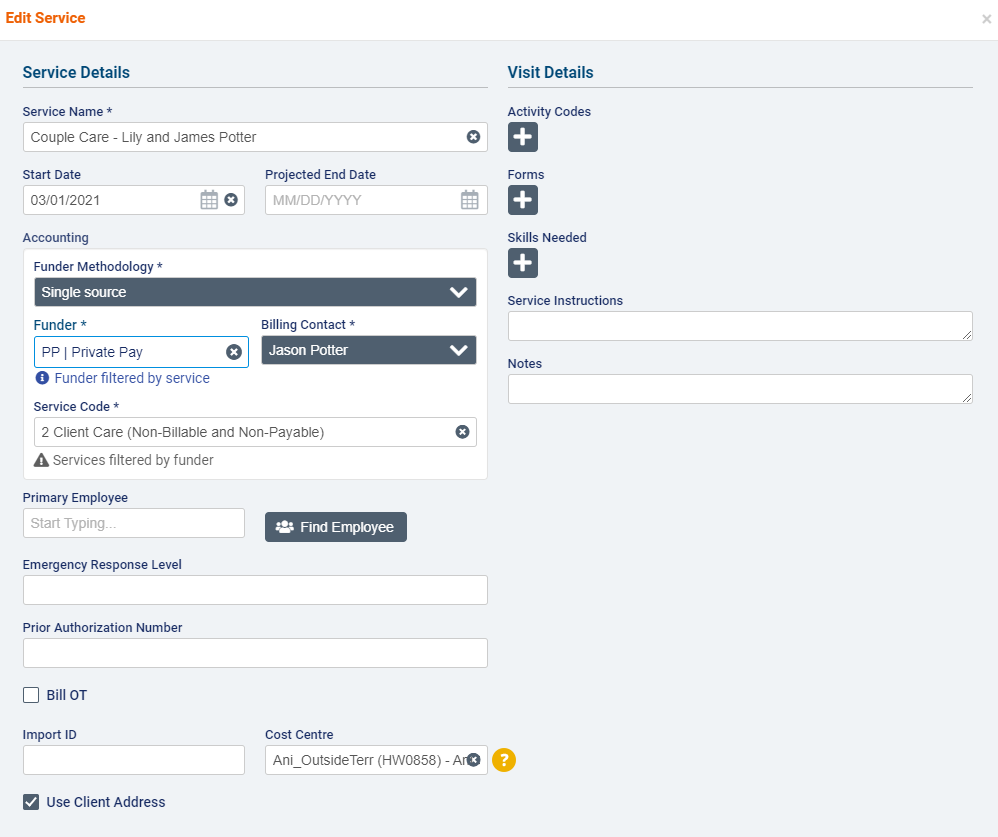This screenshot has width=998, height=837.
Task: Enable the Bill OT option
Action: 30,694
